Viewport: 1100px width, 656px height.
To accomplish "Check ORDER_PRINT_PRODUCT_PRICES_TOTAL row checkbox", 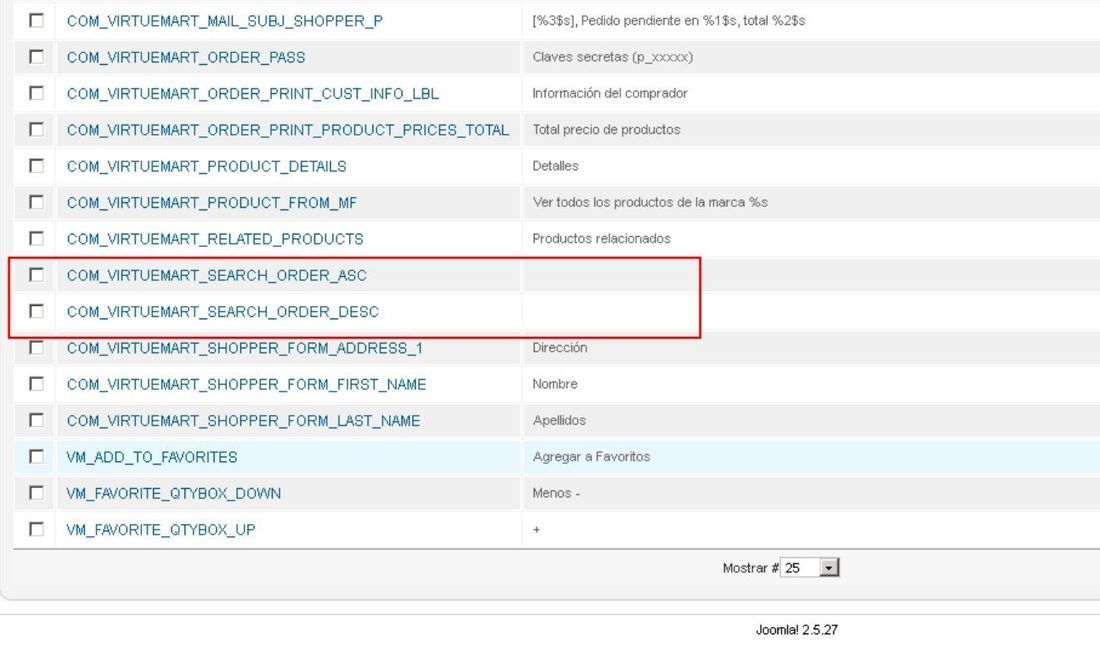I will click(x=36, y=130).
